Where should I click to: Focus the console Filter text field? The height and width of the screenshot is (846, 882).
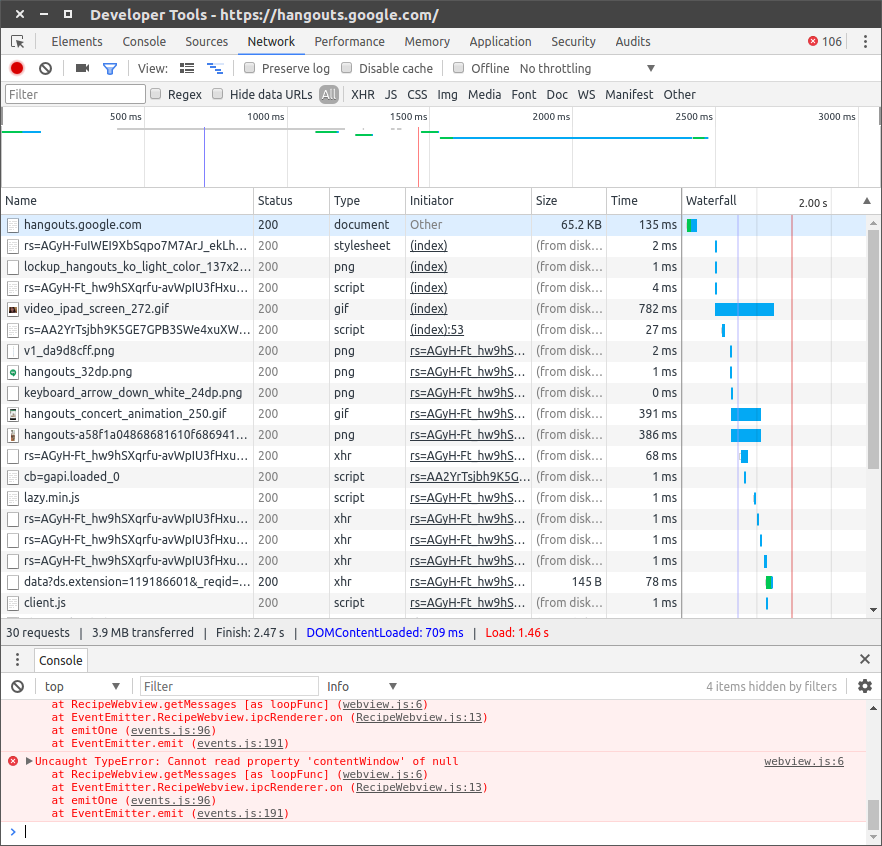tap(229, 686)
